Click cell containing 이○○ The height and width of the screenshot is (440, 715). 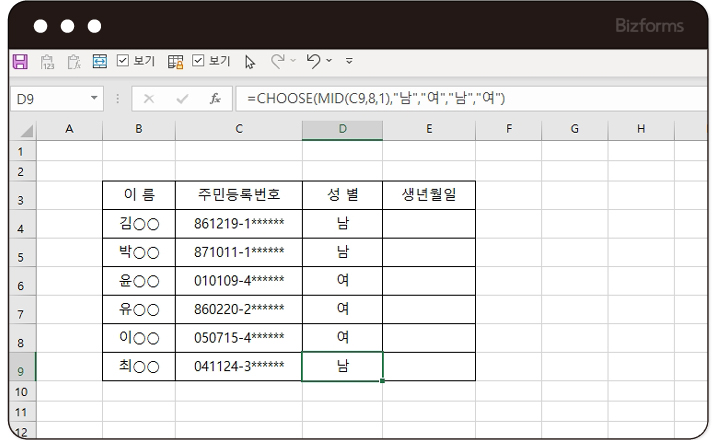[139, 338]
